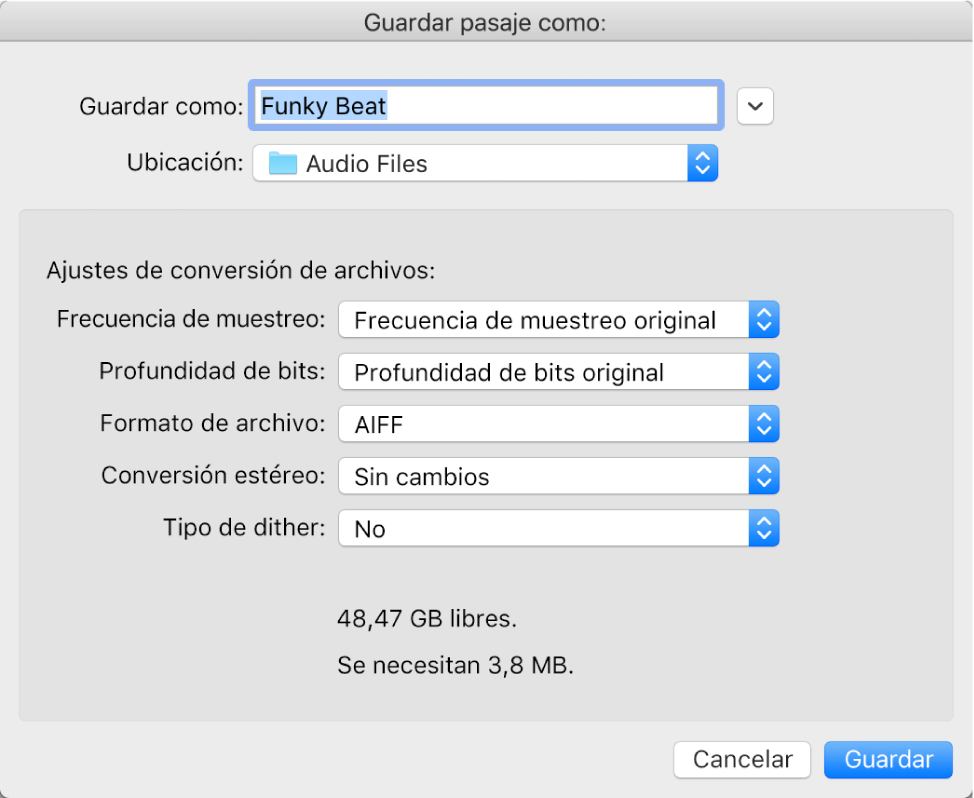This screenshot has height=798, width=974.
Task: Open the Ubicación pop-up showing Audio Files
Action: coord(470,164)
